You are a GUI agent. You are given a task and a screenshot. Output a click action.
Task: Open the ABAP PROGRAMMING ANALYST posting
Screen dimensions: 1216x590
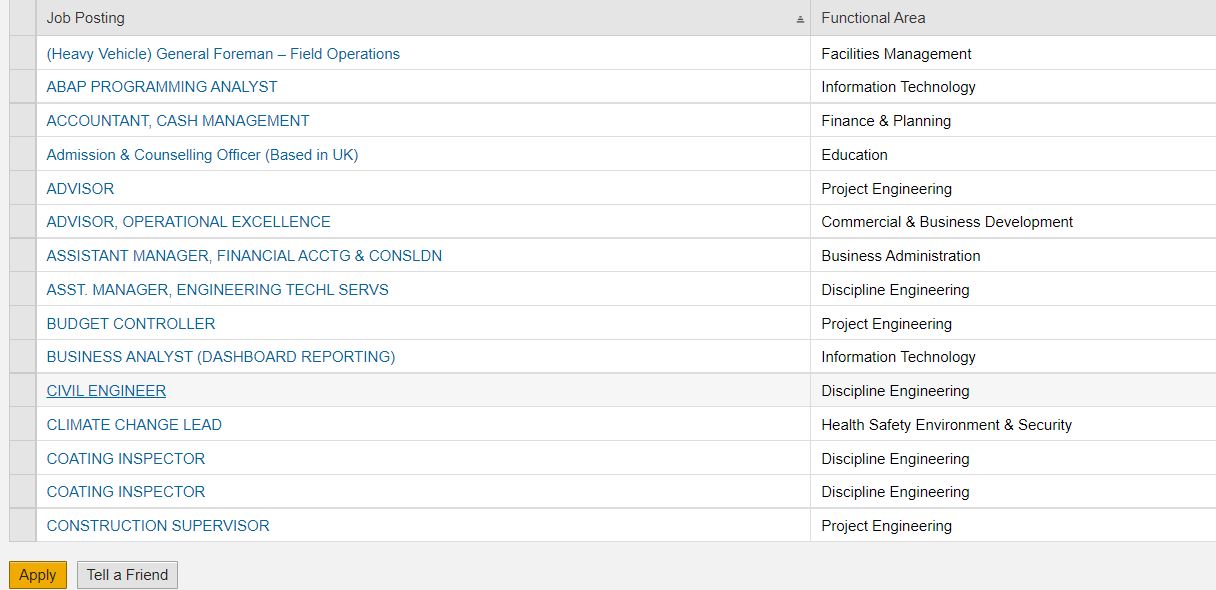[162, 87]
